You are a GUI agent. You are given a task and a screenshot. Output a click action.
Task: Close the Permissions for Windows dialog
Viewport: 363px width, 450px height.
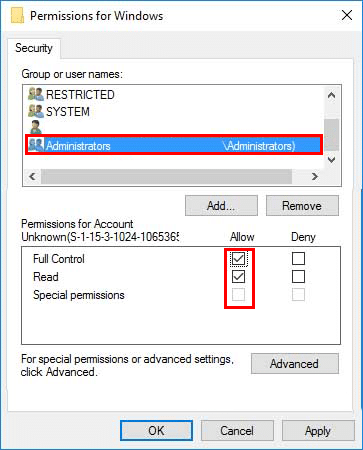point(347,15)
